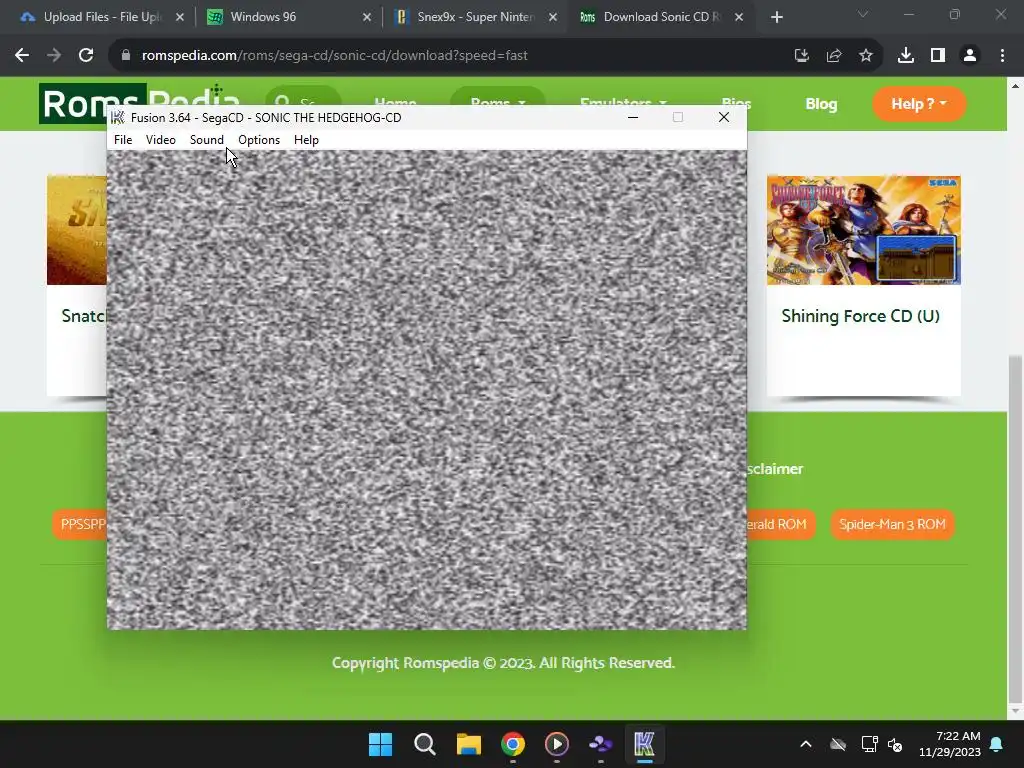Switch to the Upload Files browser tab
Screen dimensions: 1024x768
pyautogui.click(x=101, y=17)
